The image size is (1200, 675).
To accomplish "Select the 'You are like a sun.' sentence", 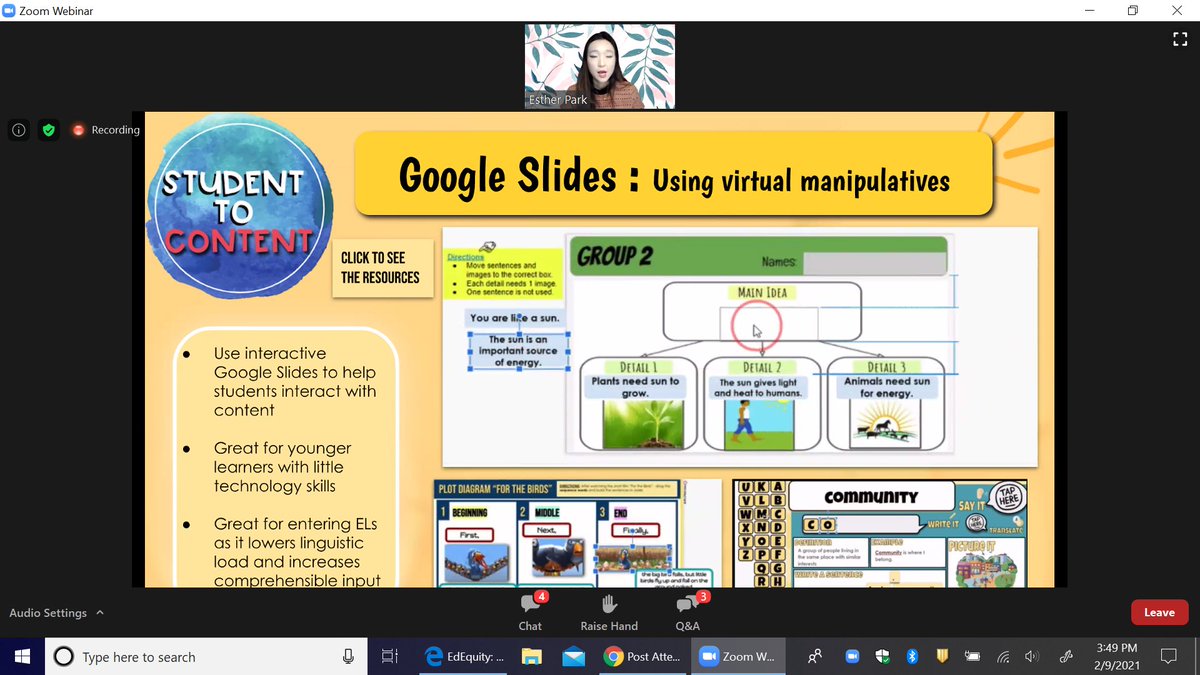I will tap(515, 318).
